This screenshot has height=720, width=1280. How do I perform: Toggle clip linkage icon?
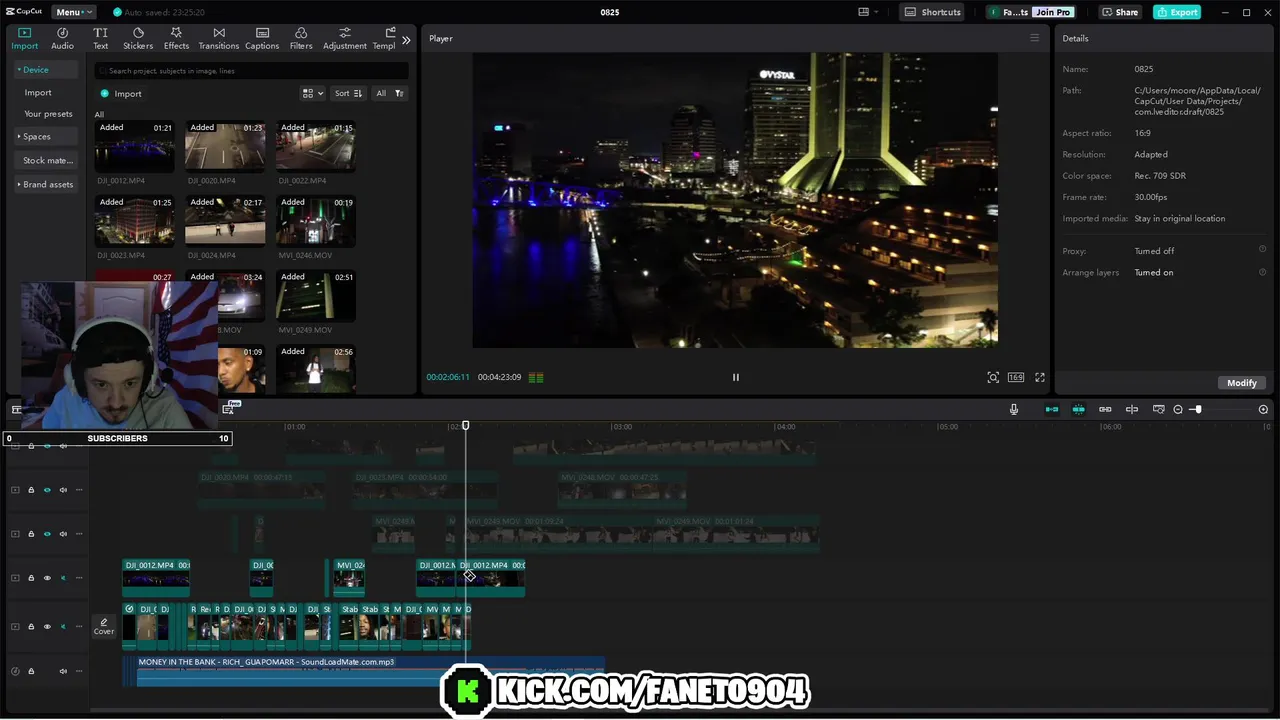click(x=1105, y=409)
